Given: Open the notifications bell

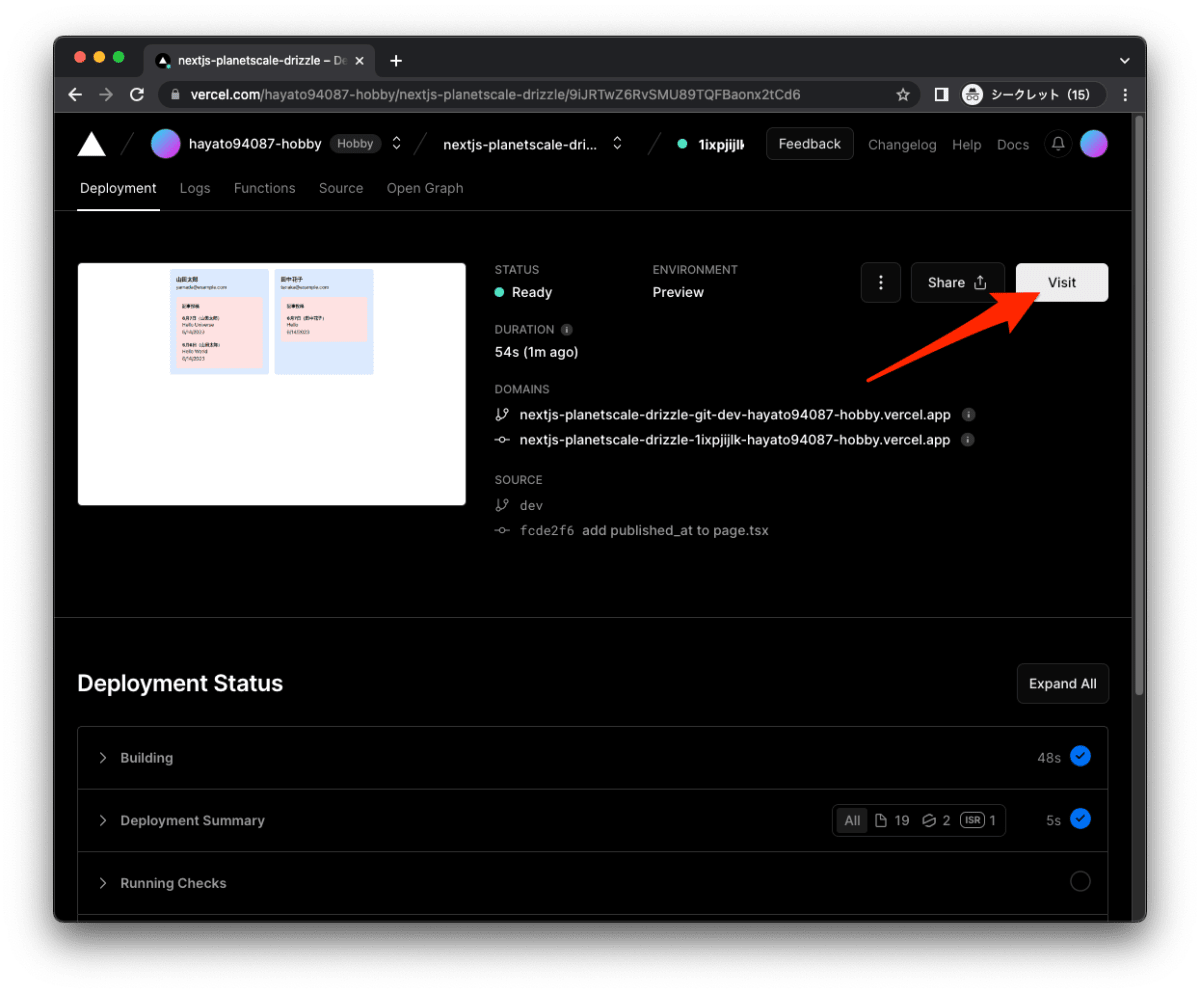Looking at the screenshot, I should click(x=1058, y=144).
